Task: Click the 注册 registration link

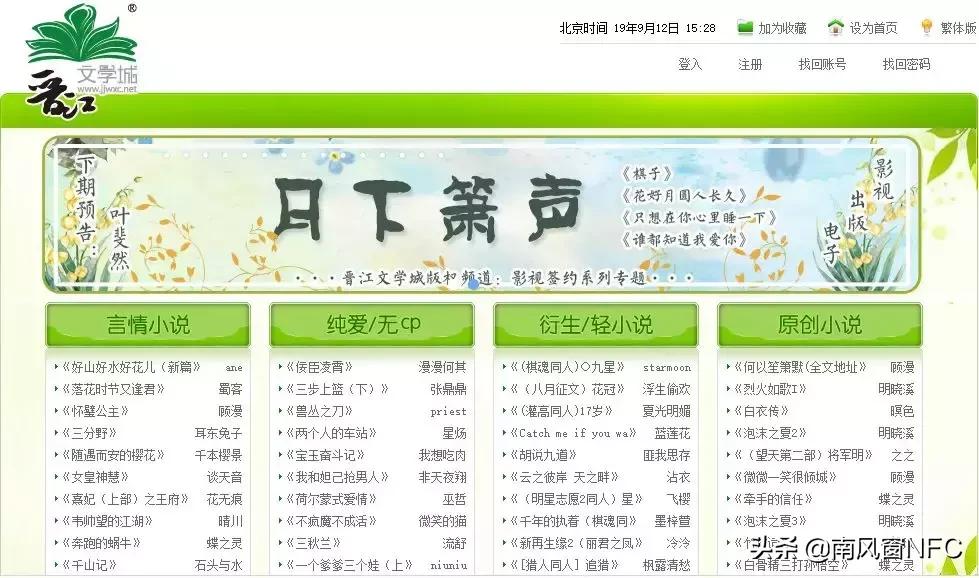Action: tap(749, 63)
